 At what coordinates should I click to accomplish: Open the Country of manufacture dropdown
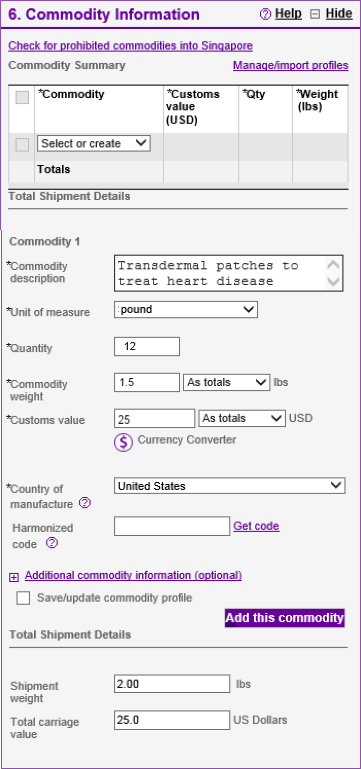230,486
